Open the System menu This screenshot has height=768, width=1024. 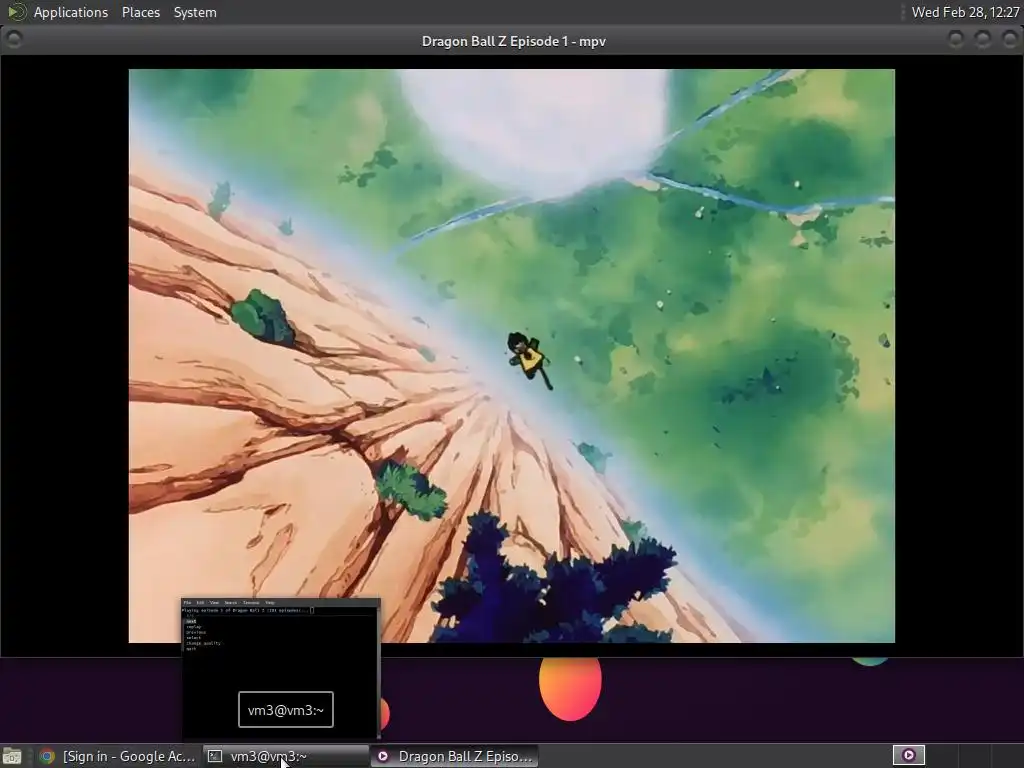coord(195,12)
